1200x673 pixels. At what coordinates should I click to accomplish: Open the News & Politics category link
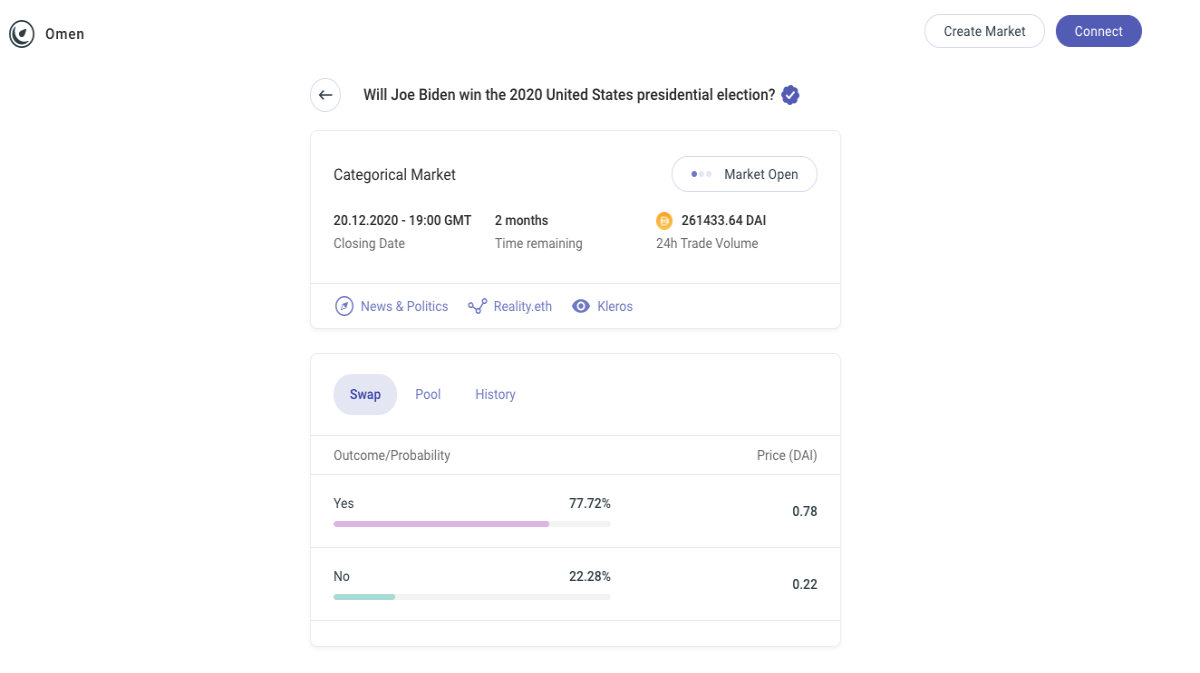point(404,306)
